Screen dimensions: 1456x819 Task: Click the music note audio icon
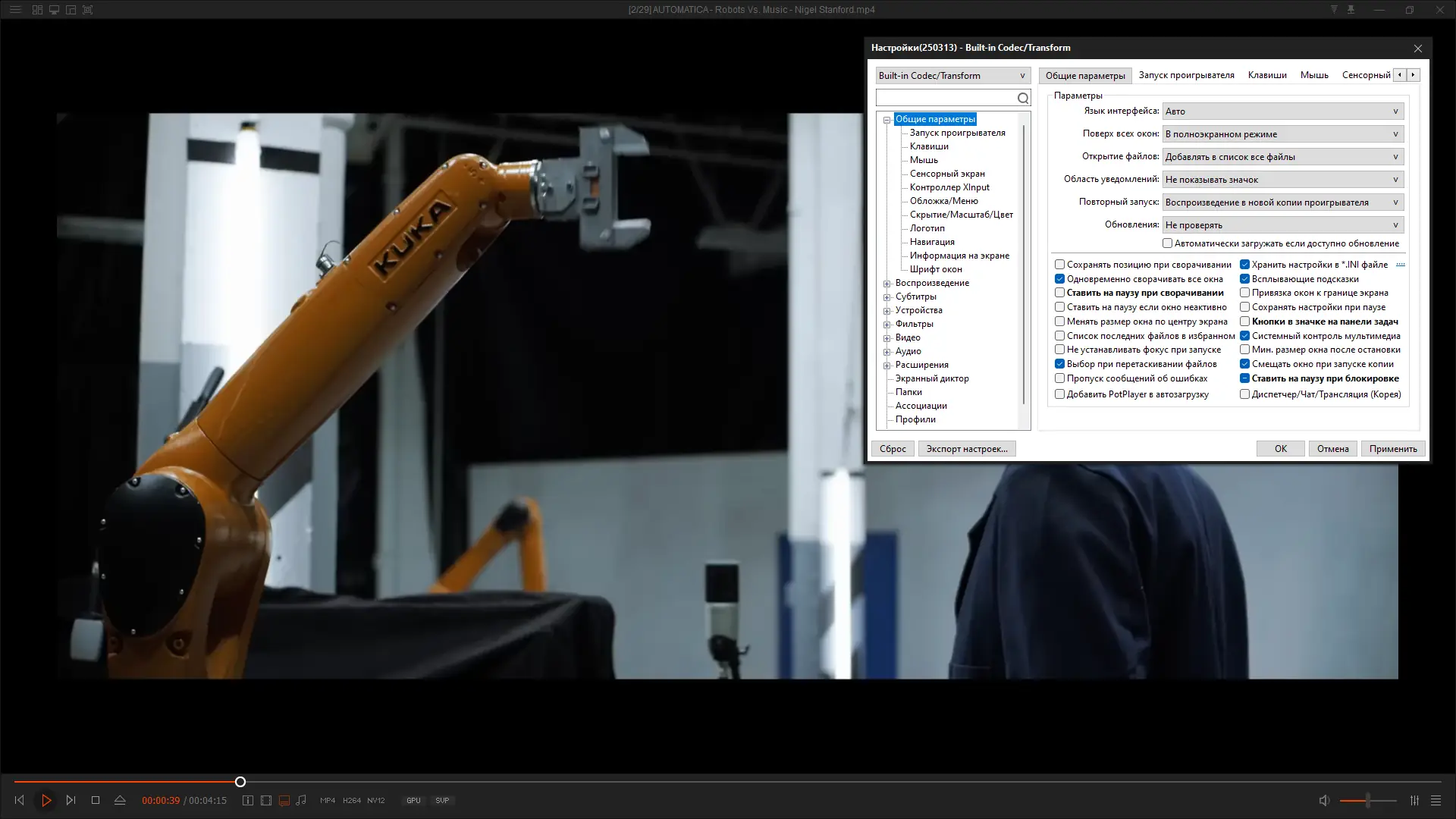[x=301, y=800]
